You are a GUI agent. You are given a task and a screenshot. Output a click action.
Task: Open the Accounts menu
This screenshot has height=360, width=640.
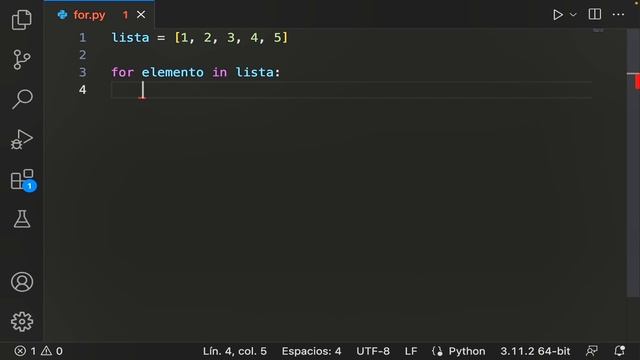(x=22, y=282)
